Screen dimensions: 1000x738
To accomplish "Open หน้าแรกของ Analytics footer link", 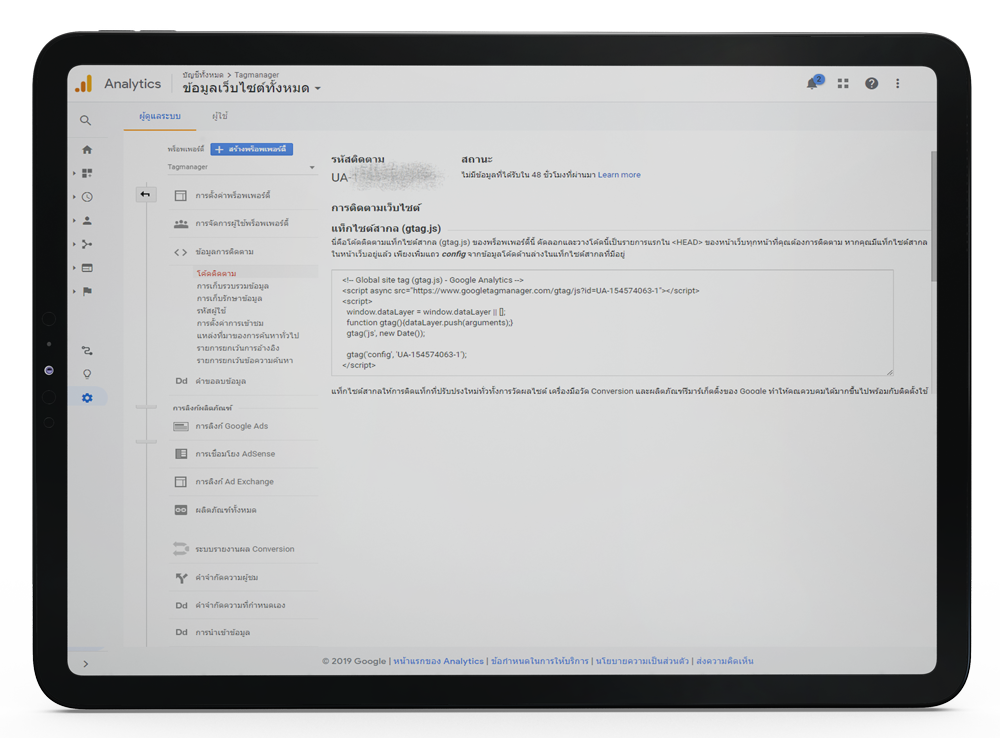I will tap(438, 661).
